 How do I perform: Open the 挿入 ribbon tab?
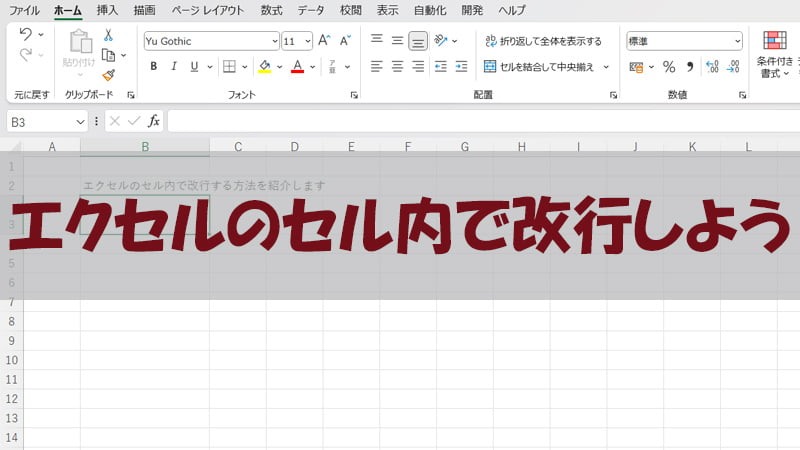point(107,10)
